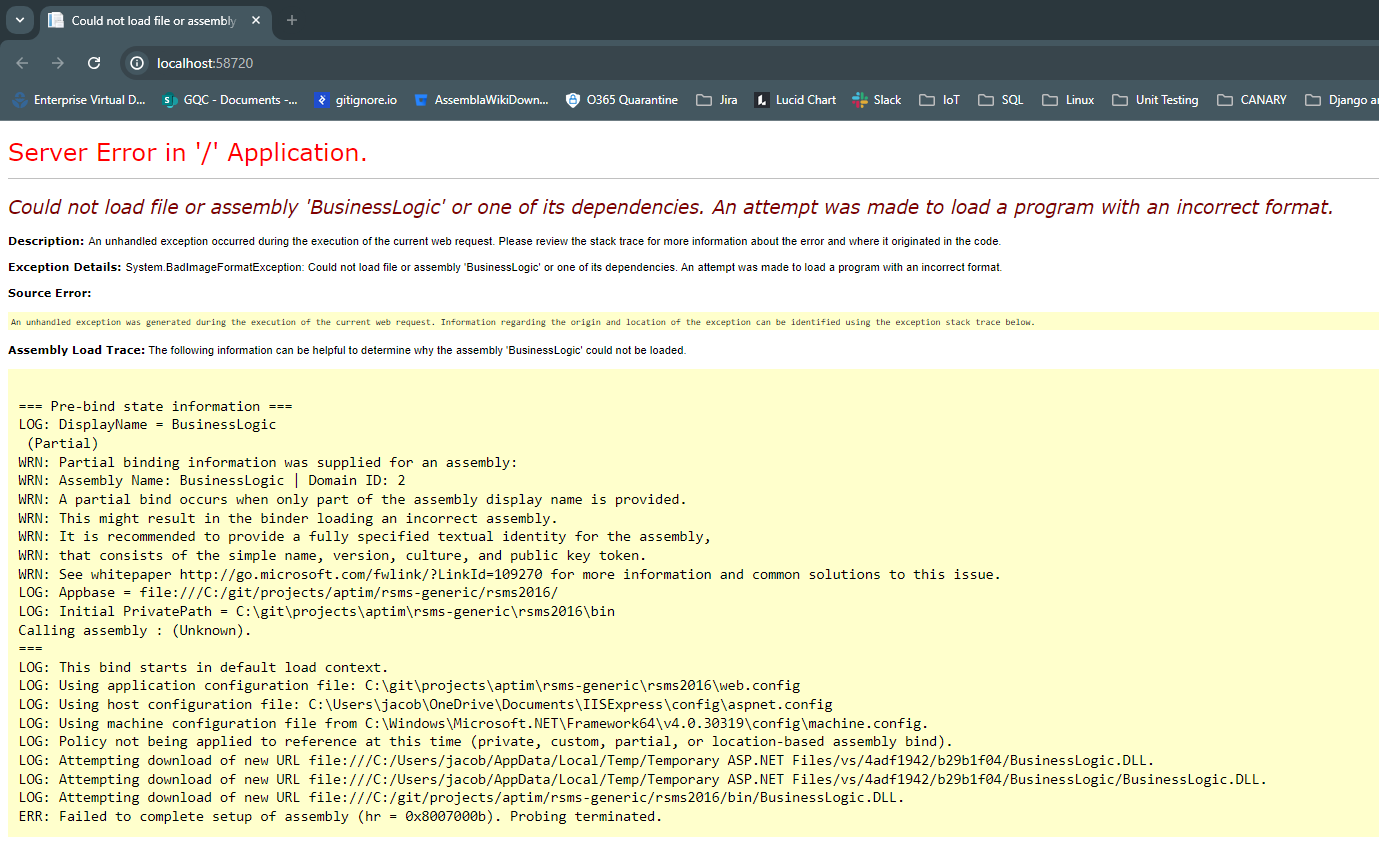The height and width of the screenshot is (843, 1379).
Task: Open the Unit Testing bookmarks folder
Action: (1155, 100)
